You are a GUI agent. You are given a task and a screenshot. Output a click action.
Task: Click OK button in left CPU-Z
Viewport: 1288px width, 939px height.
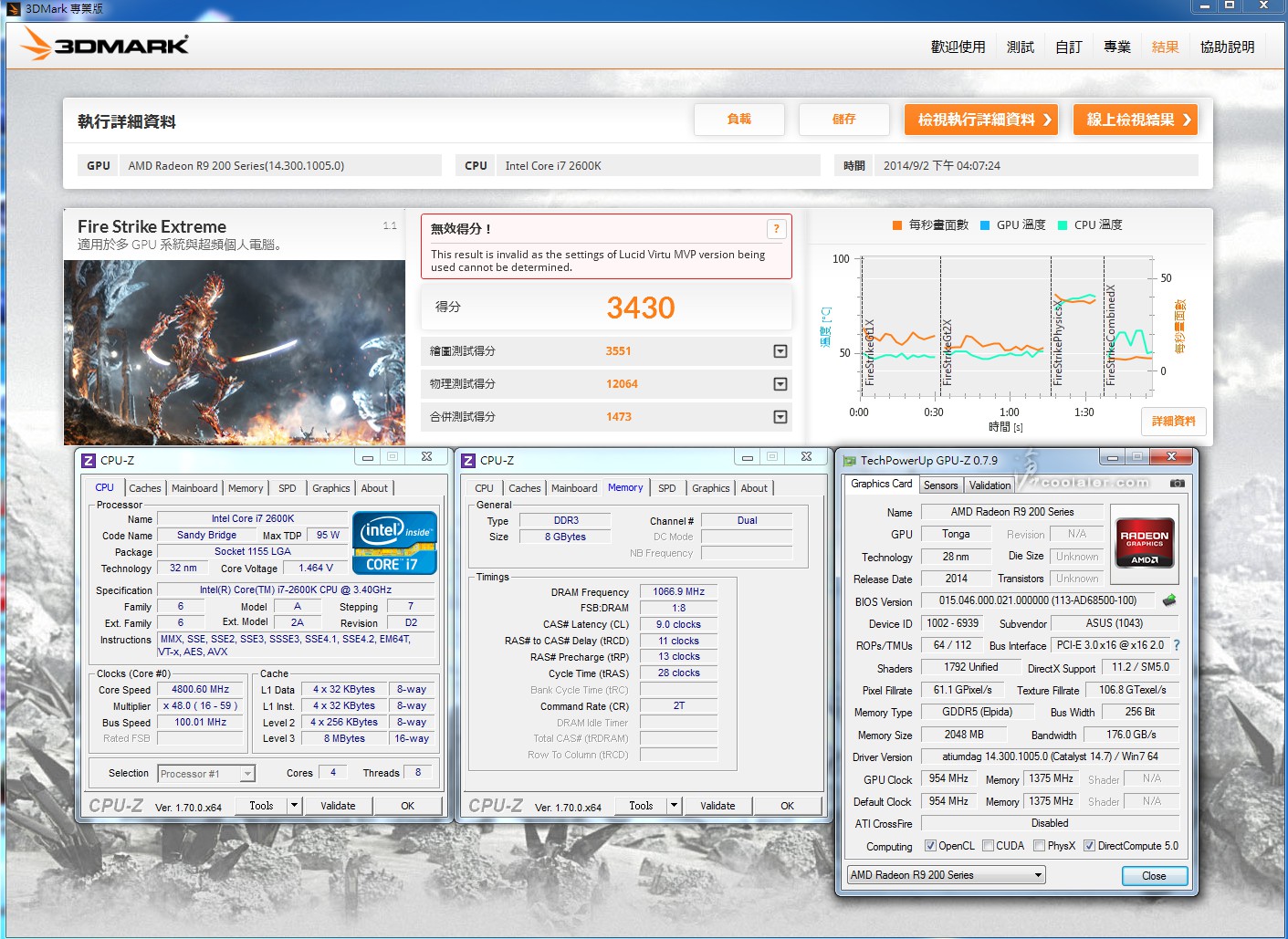(x=407, y=806)
